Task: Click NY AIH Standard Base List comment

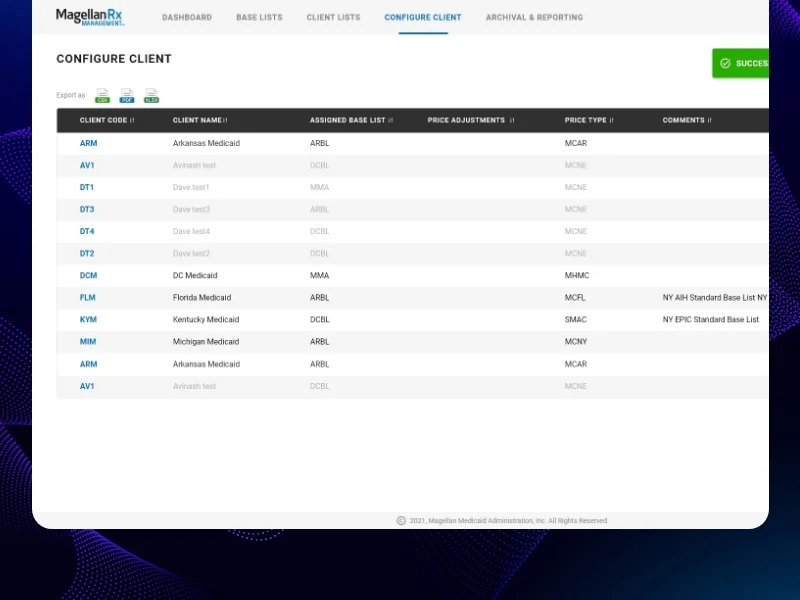Action: [715, 297]
